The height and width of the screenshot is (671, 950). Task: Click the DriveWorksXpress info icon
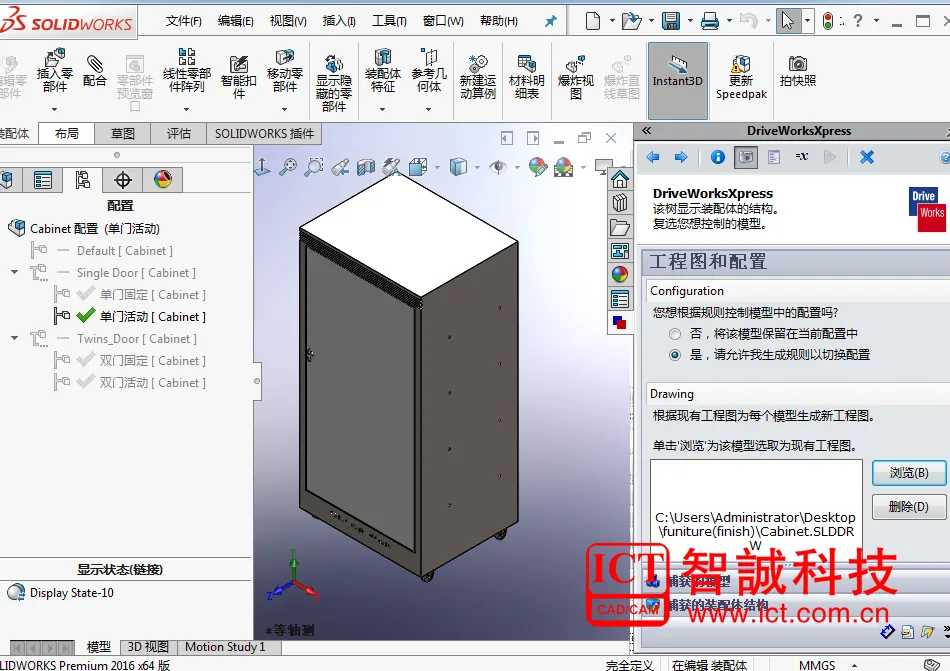coord(718,157)
